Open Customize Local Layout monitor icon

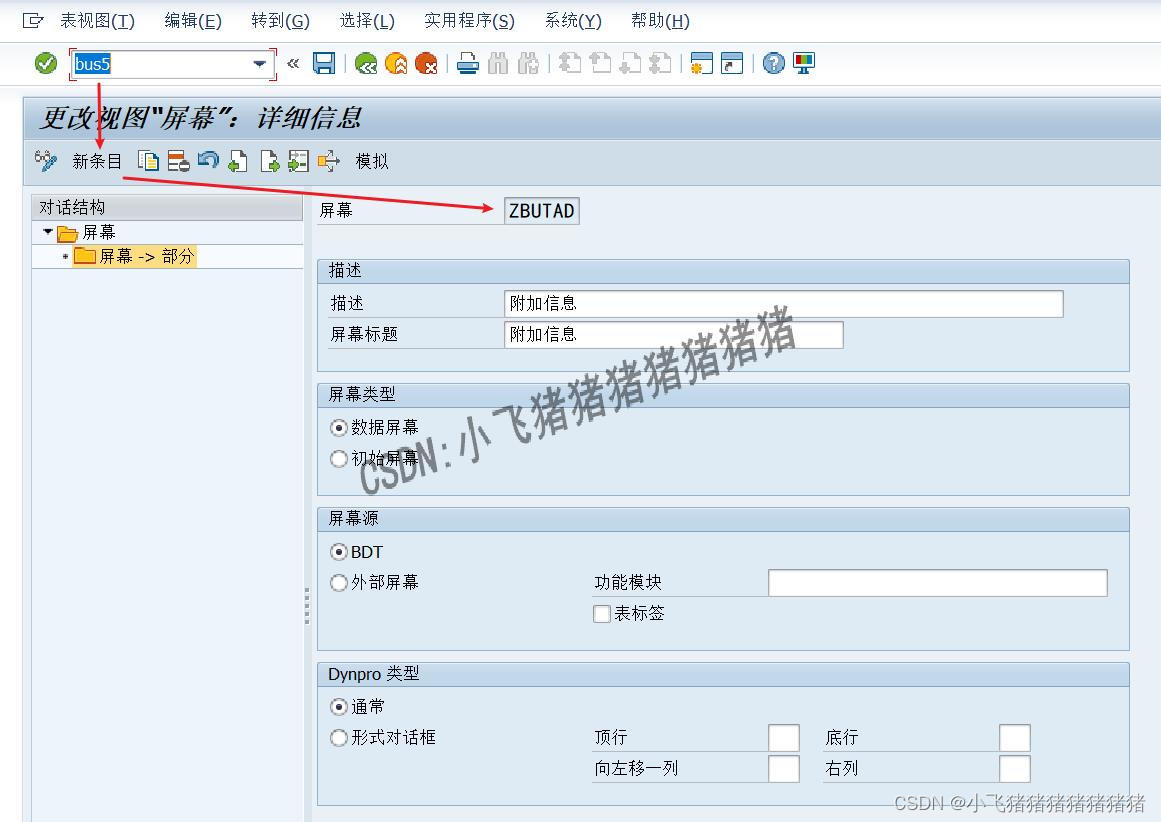pyautogui.click(x=804, y=64)
